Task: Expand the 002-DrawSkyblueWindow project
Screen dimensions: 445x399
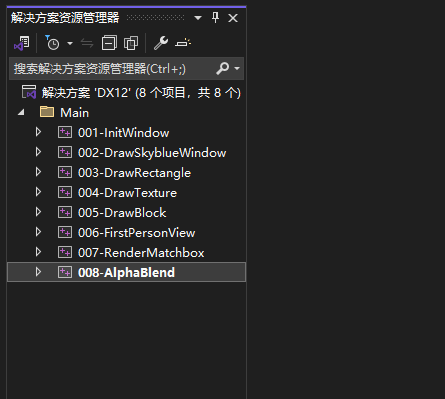Action: (38, 152)
